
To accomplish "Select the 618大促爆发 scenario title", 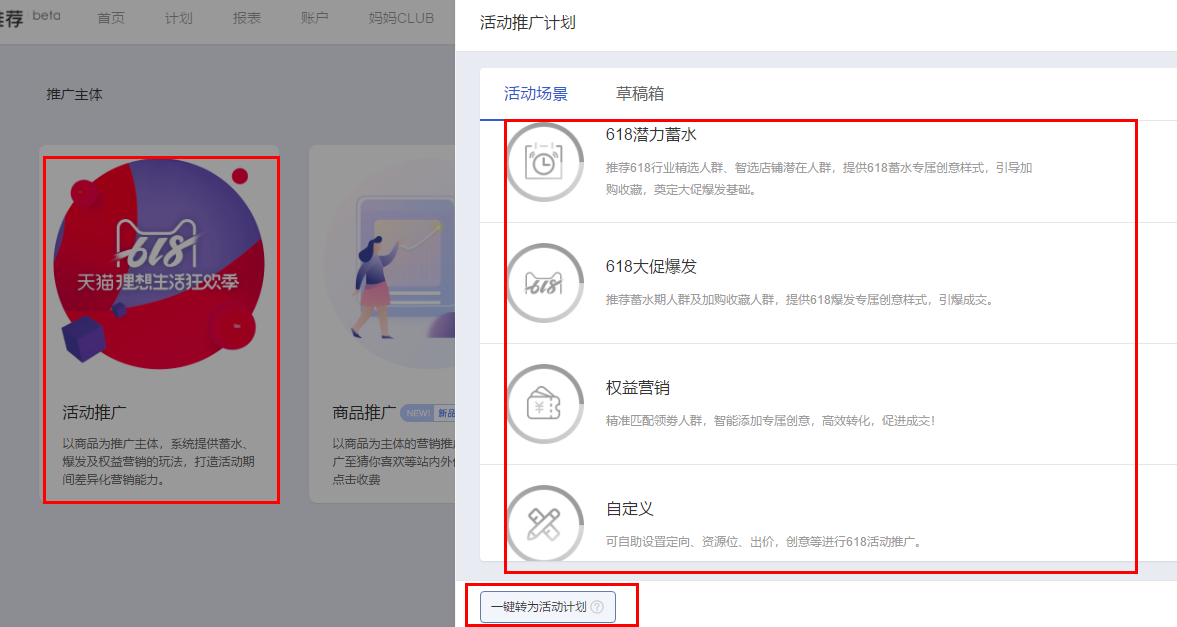I will click(x=651, y=267).
